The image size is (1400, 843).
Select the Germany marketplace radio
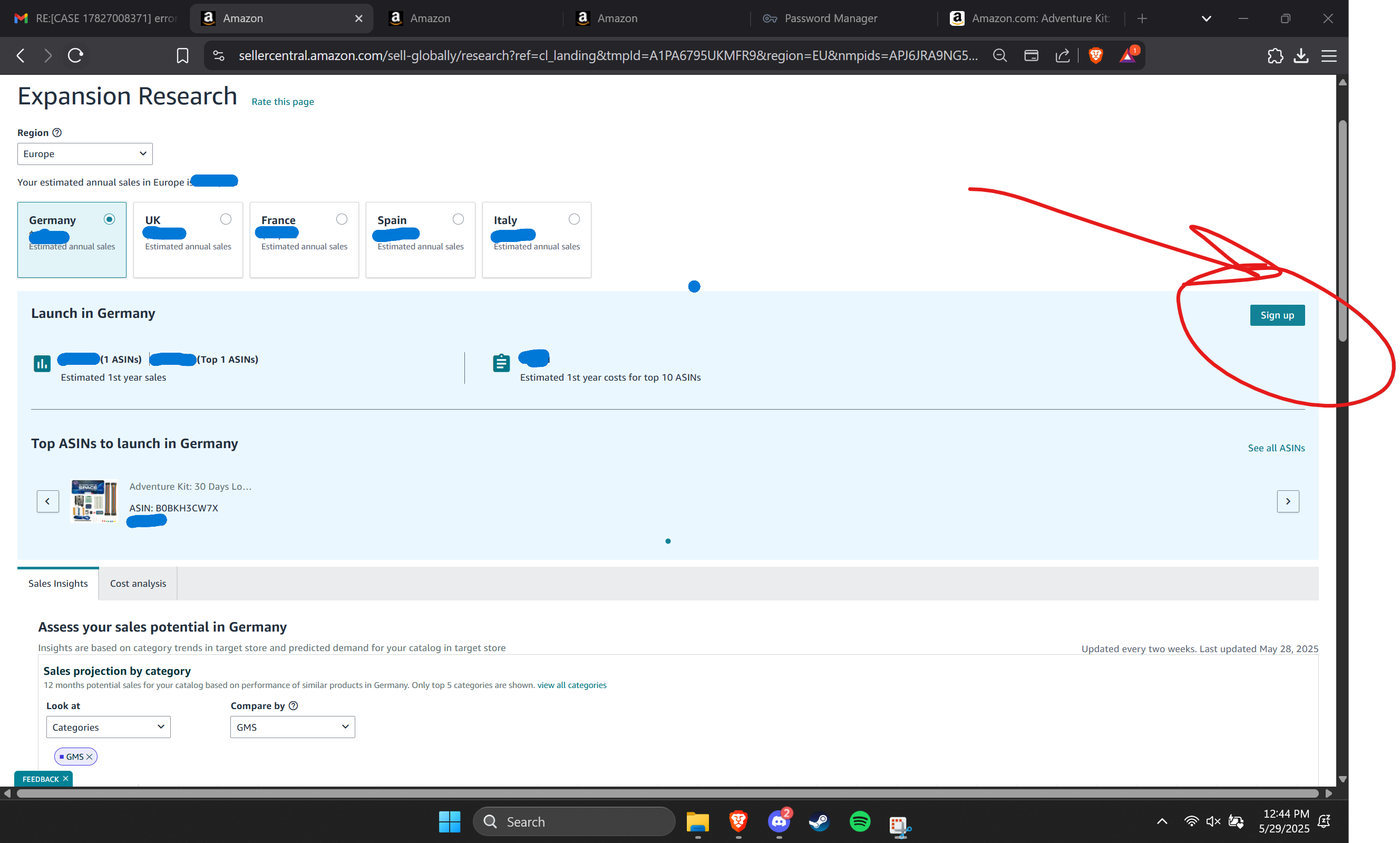click(110, 219)
